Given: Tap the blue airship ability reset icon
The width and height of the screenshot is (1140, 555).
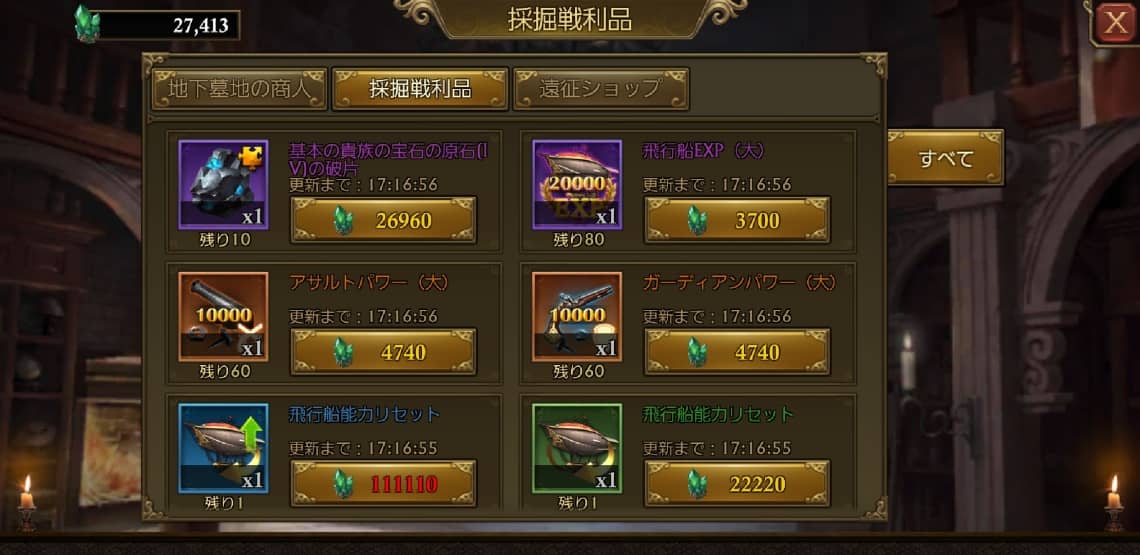Looking at the screenshot, I should point(223,449).
